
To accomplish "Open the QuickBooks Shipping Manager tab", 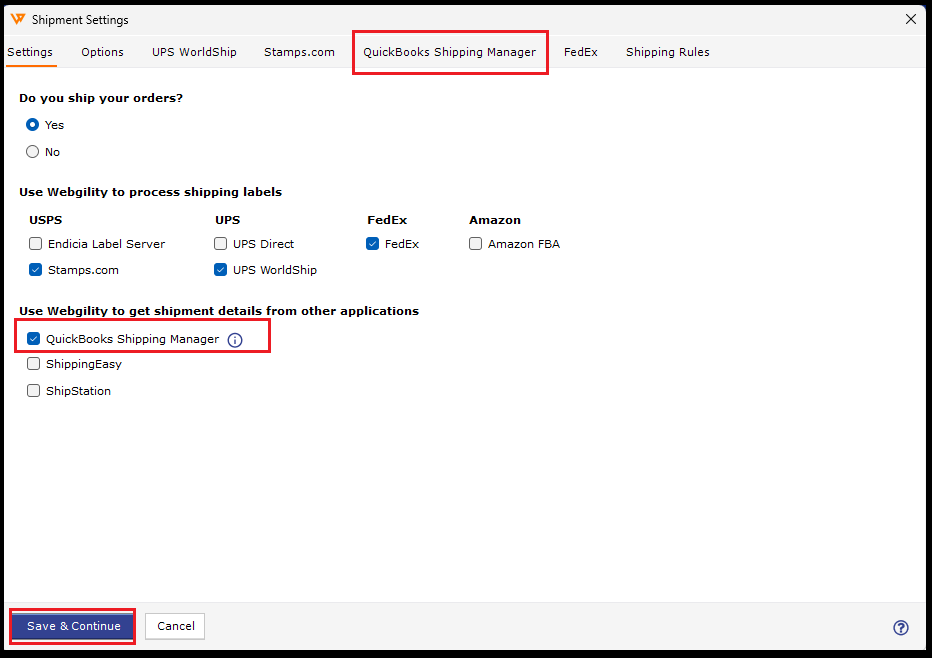I will [x=449, y=52].
